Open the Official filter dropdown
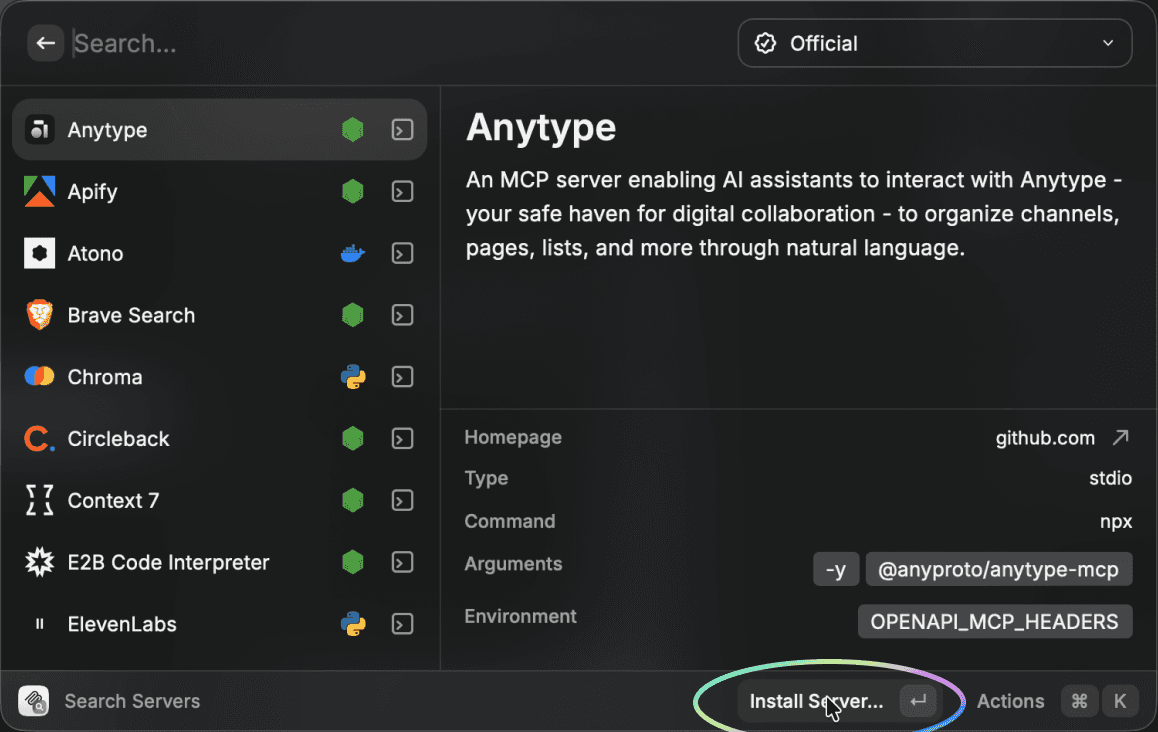The height and width of the screenshot is (732, 1158). (x=934, y=44)
